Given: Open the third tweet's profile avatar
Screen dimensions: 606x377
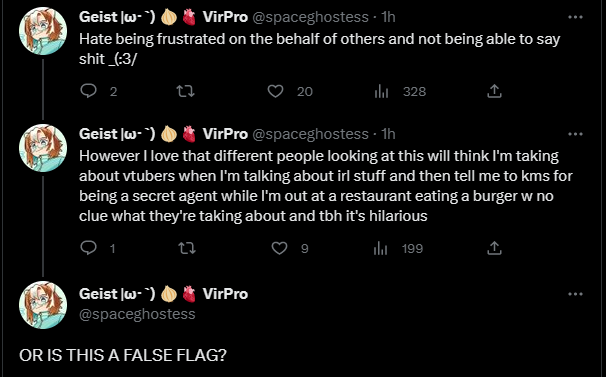Looking at the screenshot, I should [x=43, y=305].
